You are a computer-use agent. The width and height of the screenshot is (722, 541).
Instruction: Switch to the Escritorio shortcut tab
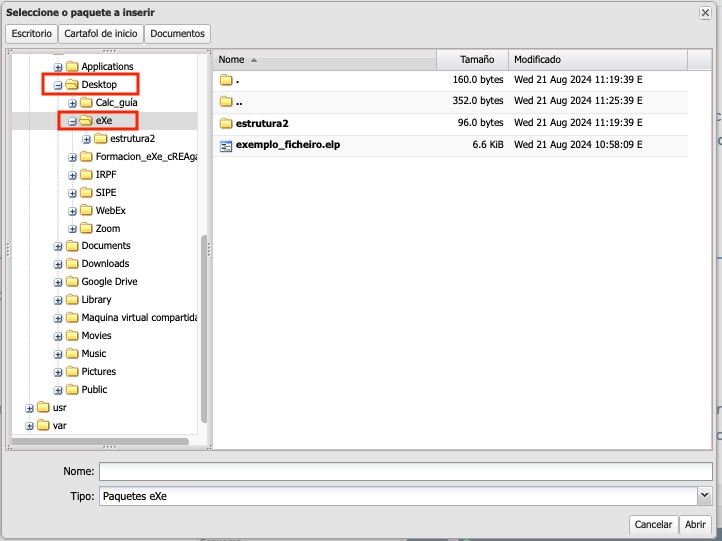[x=32, y=33]
